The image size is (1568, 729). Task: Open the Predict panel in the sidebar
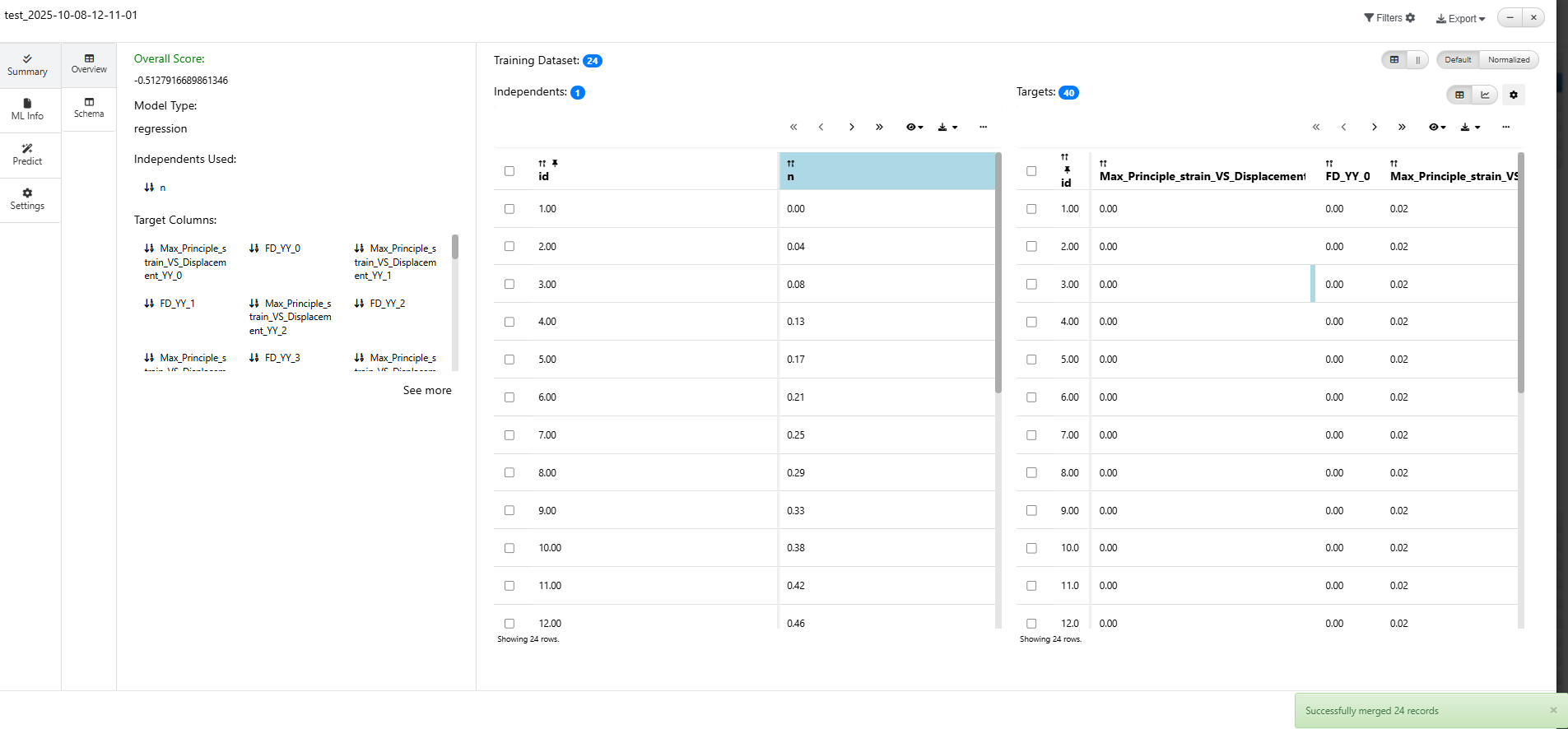27,155
